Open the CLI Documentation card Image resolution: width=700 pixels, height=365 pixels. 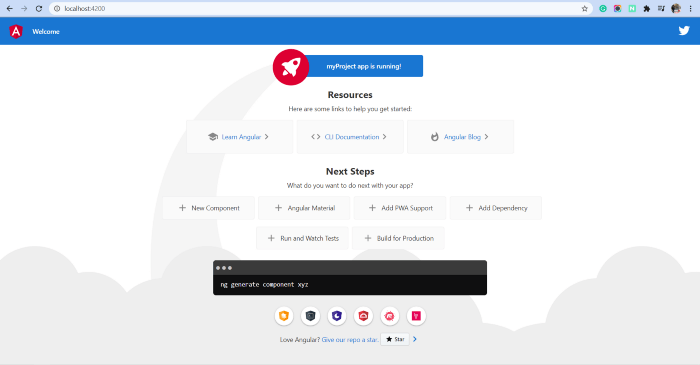coord(350,137)
